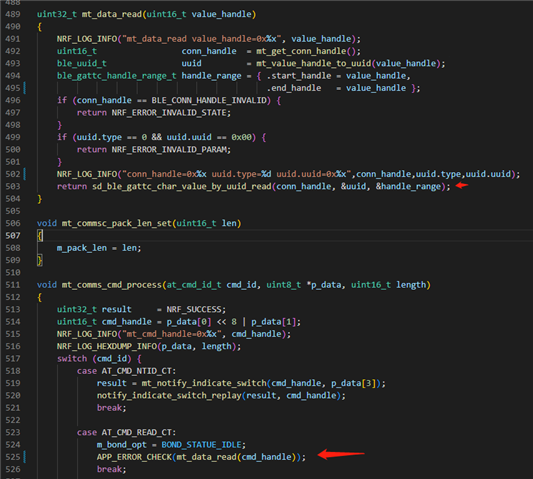Screen dimensions: 533x479
Task: Click case AT_CMD_NTID_CT label
Action: (x=126, y=371)
